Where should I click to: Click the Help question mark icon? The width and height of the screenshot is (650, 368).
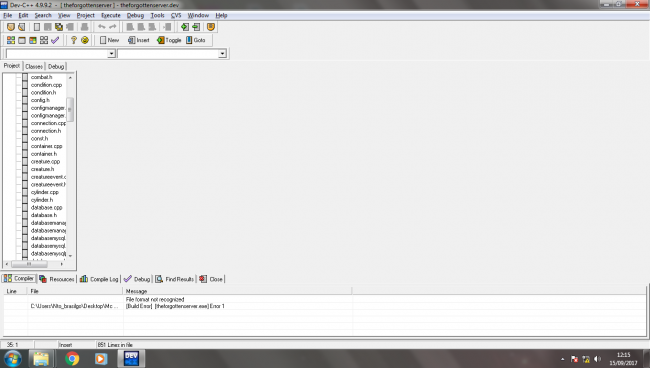(74, 40)
